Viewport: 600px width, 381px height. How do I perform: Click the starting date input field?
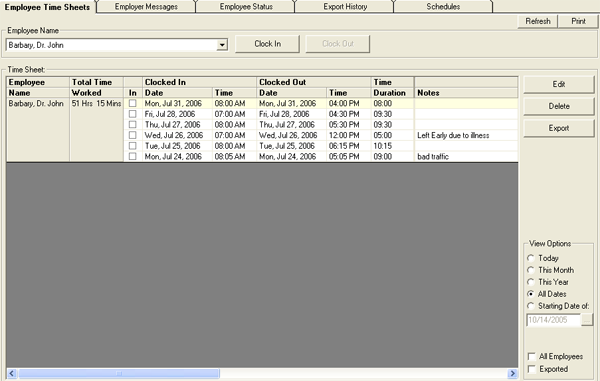tap(554, 320)
